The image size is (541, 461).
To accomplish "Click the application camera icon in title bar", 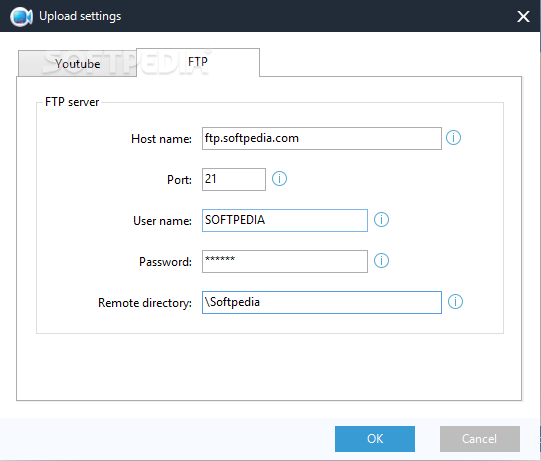I will coord(21,16).
